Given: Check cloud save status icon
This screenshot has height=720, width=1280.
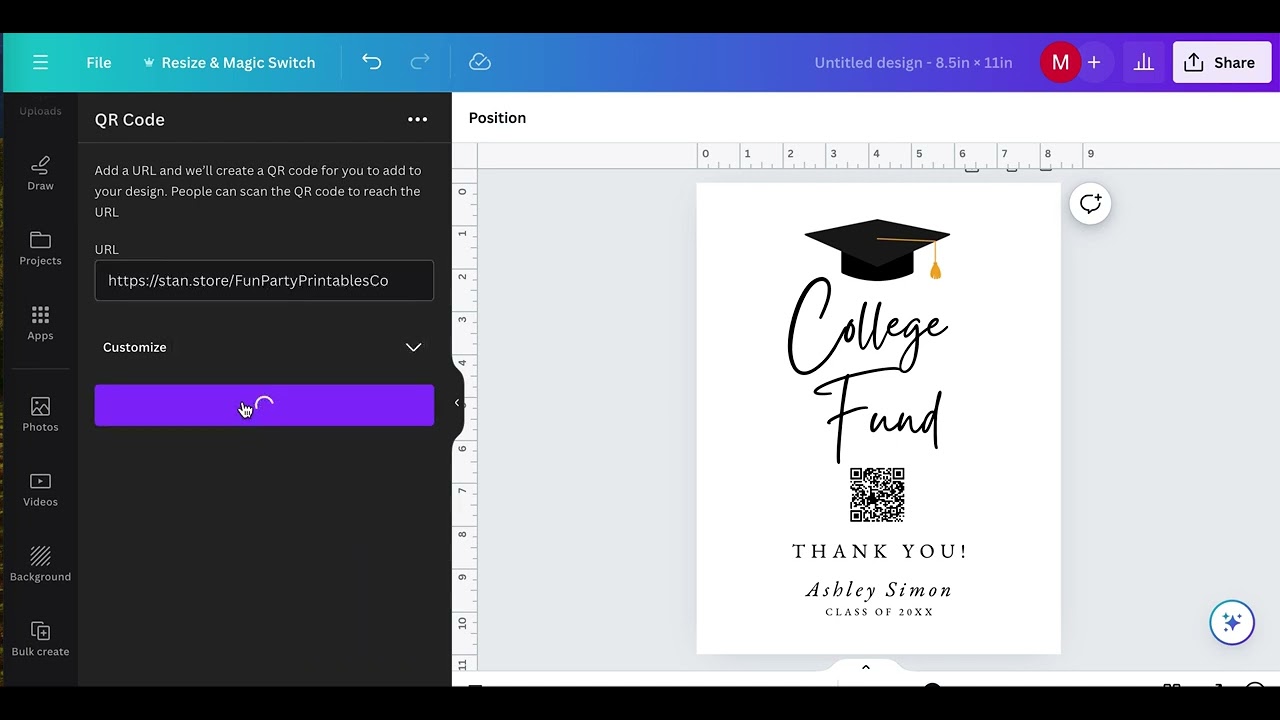Looking at the screenshot, I should pyautogui.click(x=480, y=62).
